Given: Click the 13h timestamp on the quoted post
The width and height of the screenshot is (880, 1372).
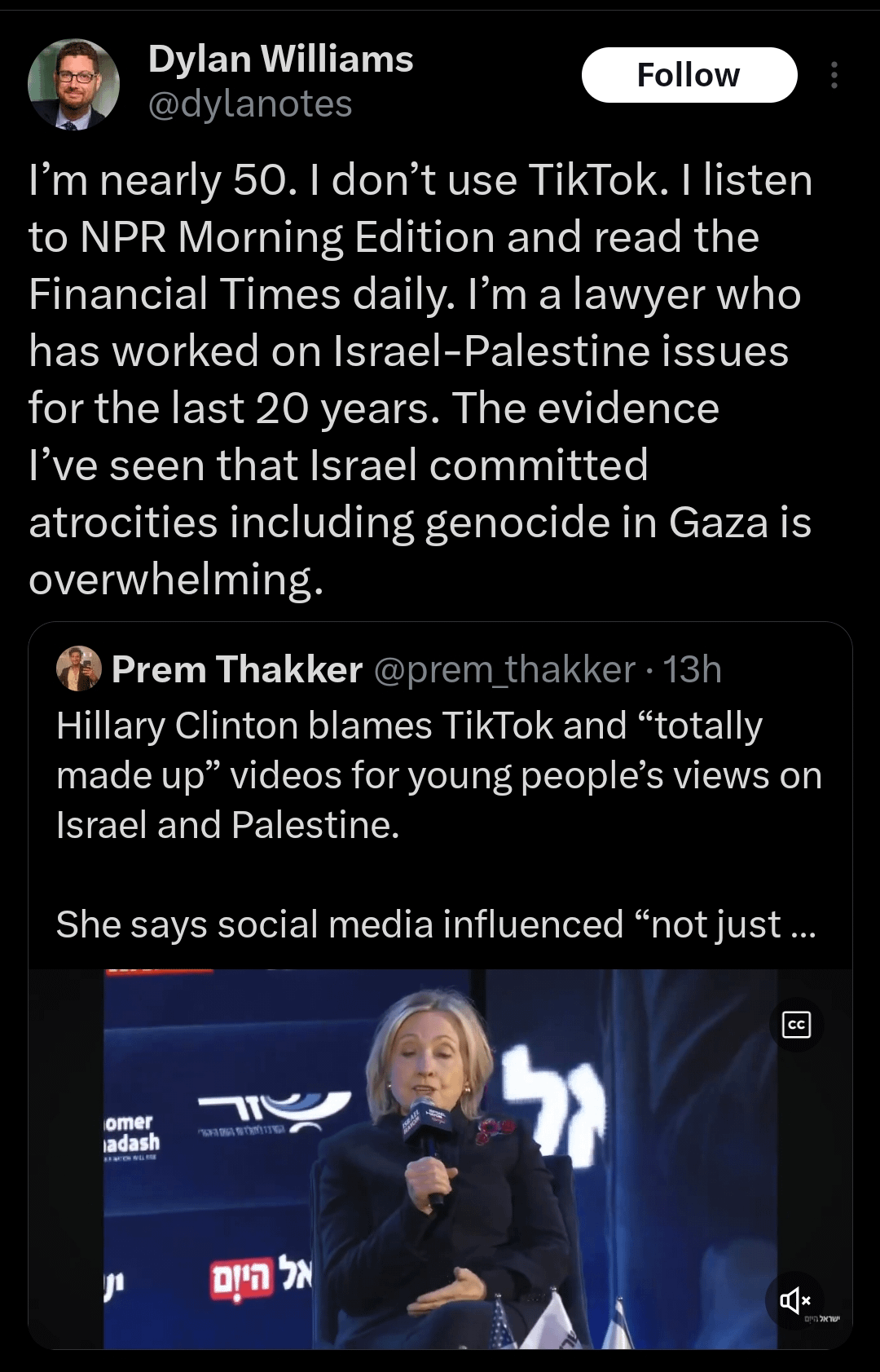Looking at the screenshot, I should pos(692,669).
